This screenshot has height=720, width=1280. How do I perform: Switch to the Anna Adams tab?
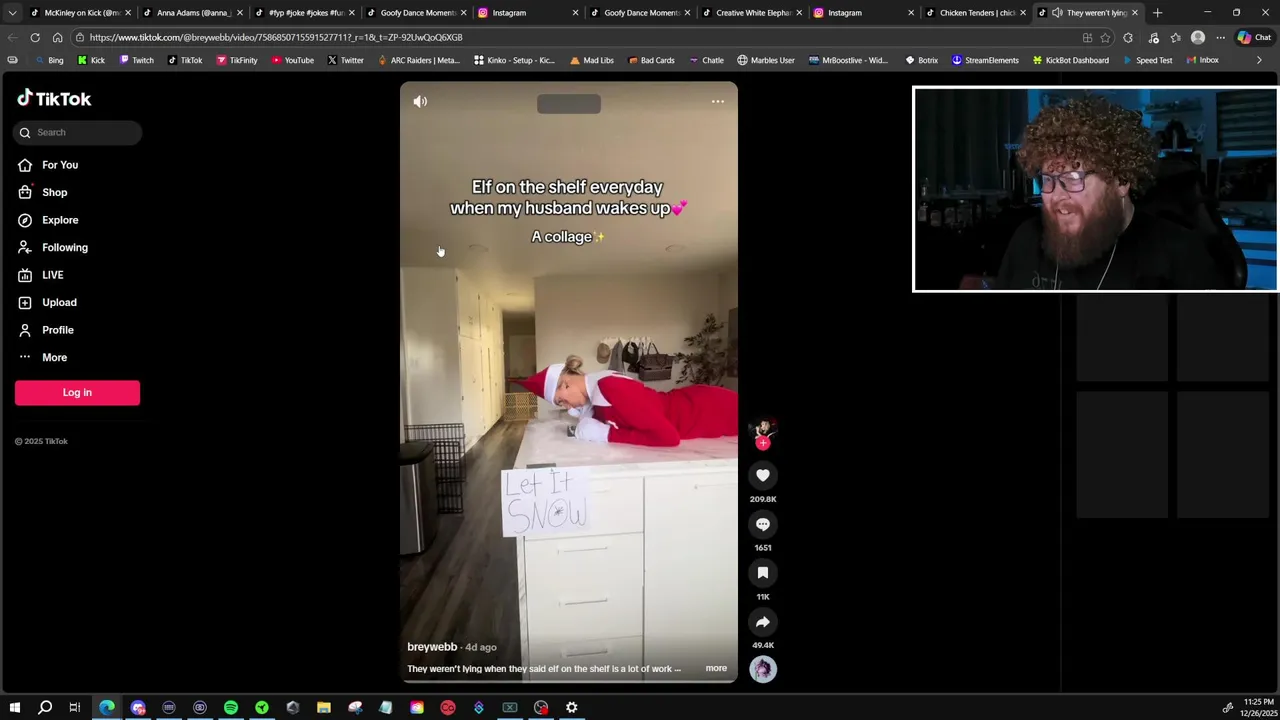192,13
